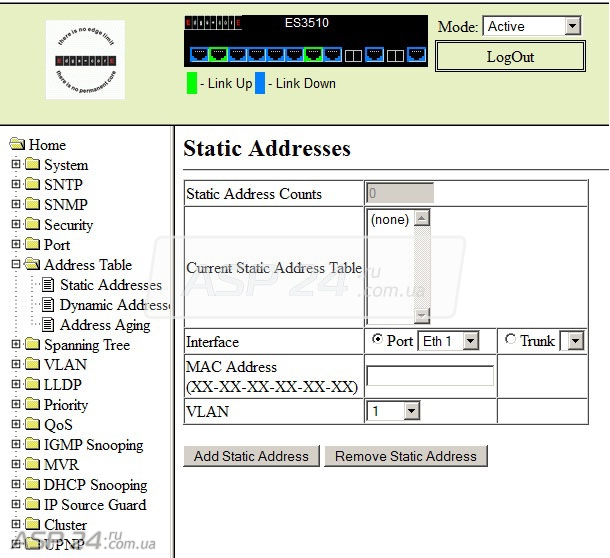Viewport: 610px width, 558px height.
Task: Open Address Aging page link
Action: click(105, 325)
